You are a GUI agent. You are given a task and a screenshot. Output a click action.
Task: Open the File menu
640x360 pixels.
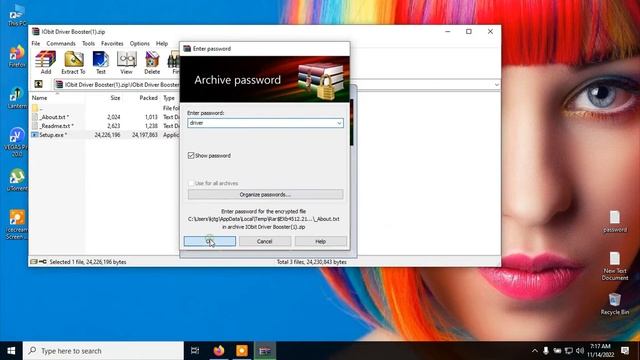(x=36, y=44)
